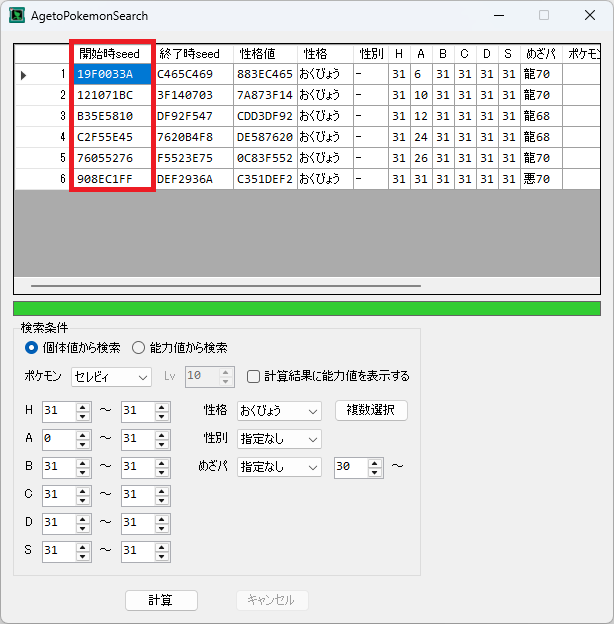Close the AgetoPokemonSearch window
This screenshot has width=614, height=624.
coord(590,16)
